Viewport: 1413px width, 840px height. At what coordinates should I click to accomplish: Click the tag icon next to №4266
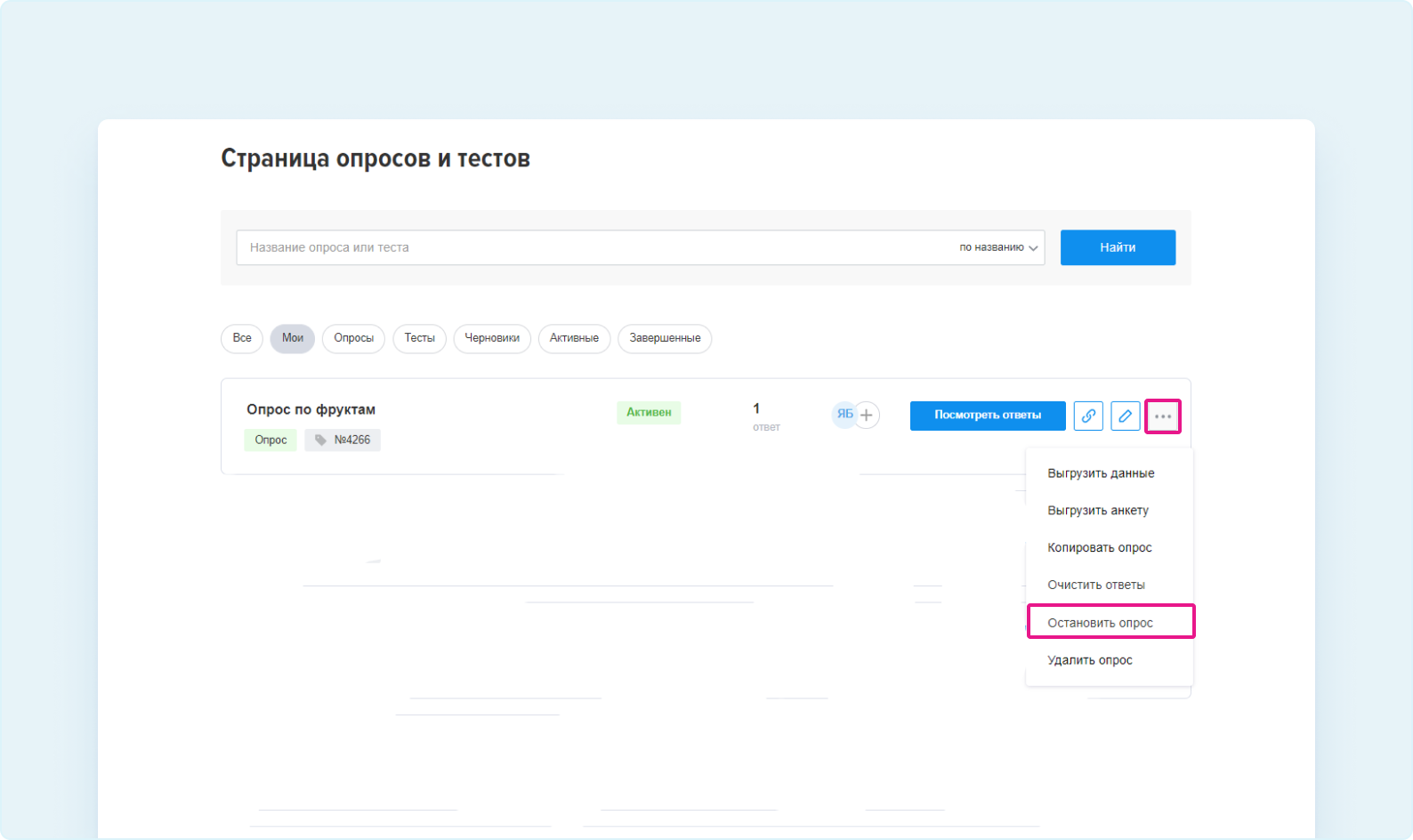[320, 440]
